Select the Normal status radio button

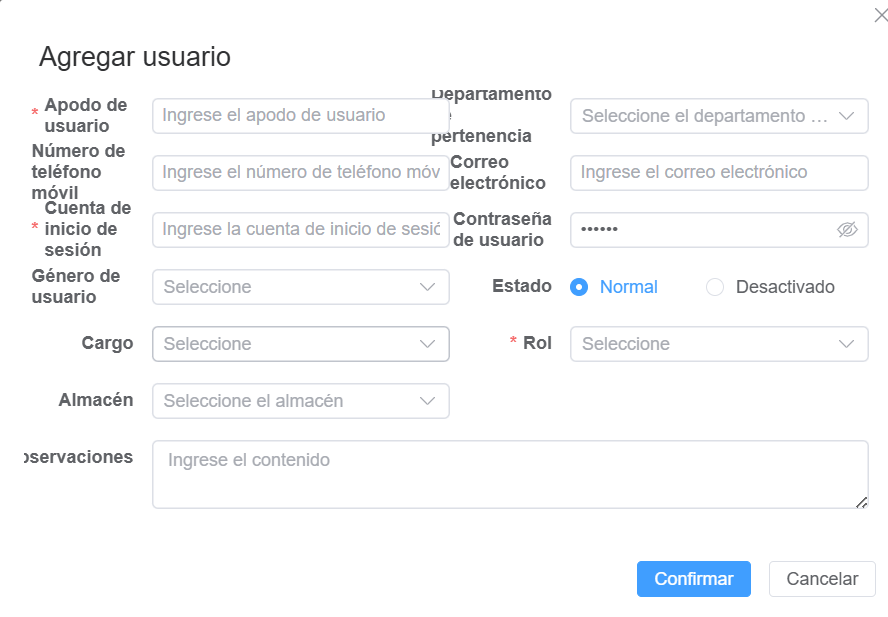579,287
